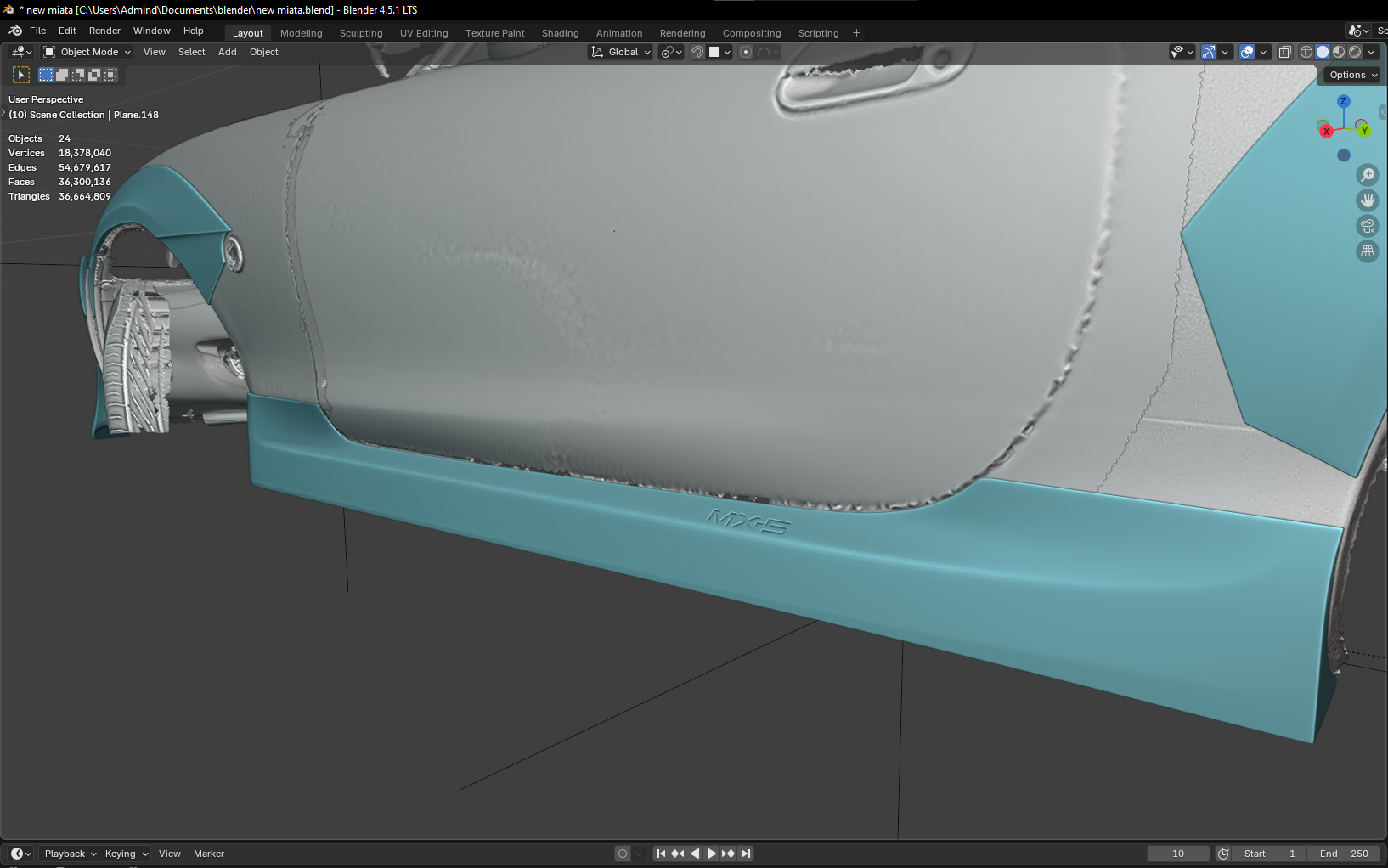Image resolution: width=1388 pixels, height=868 pixels.
Task: Select the Intersect selection mode icon
Action: click(110, 75)
